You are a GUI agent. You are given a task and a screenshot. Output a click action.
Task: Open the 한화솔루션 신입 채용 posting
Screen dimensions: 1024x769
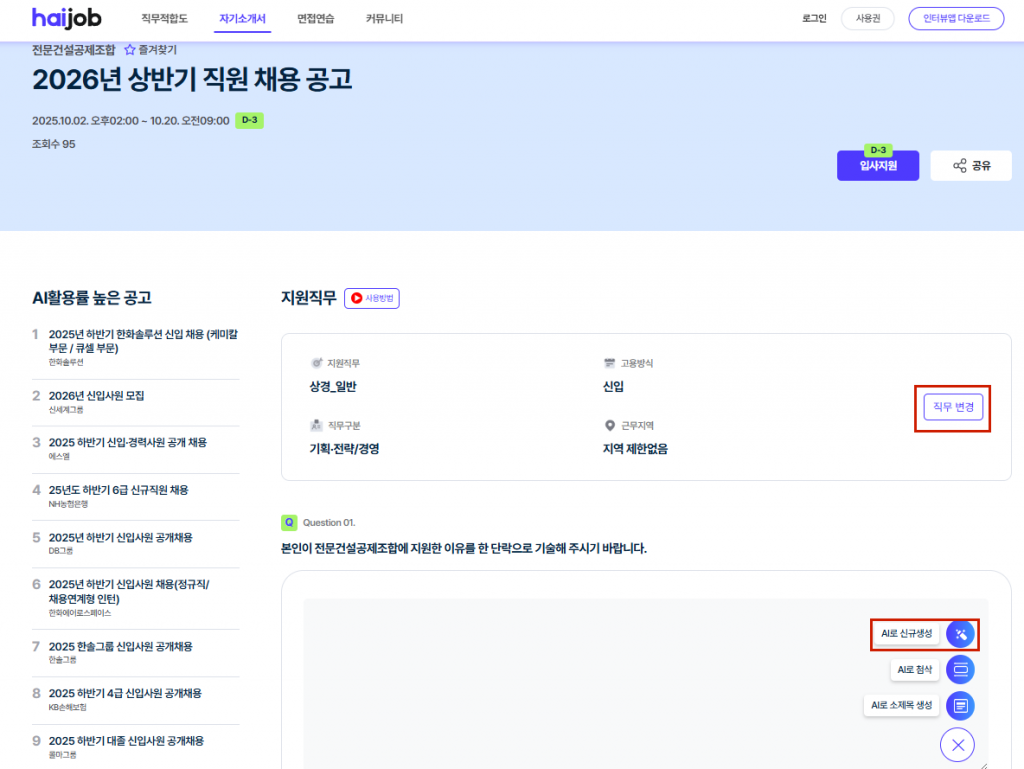pyautogui.click(x=143, y=340)
